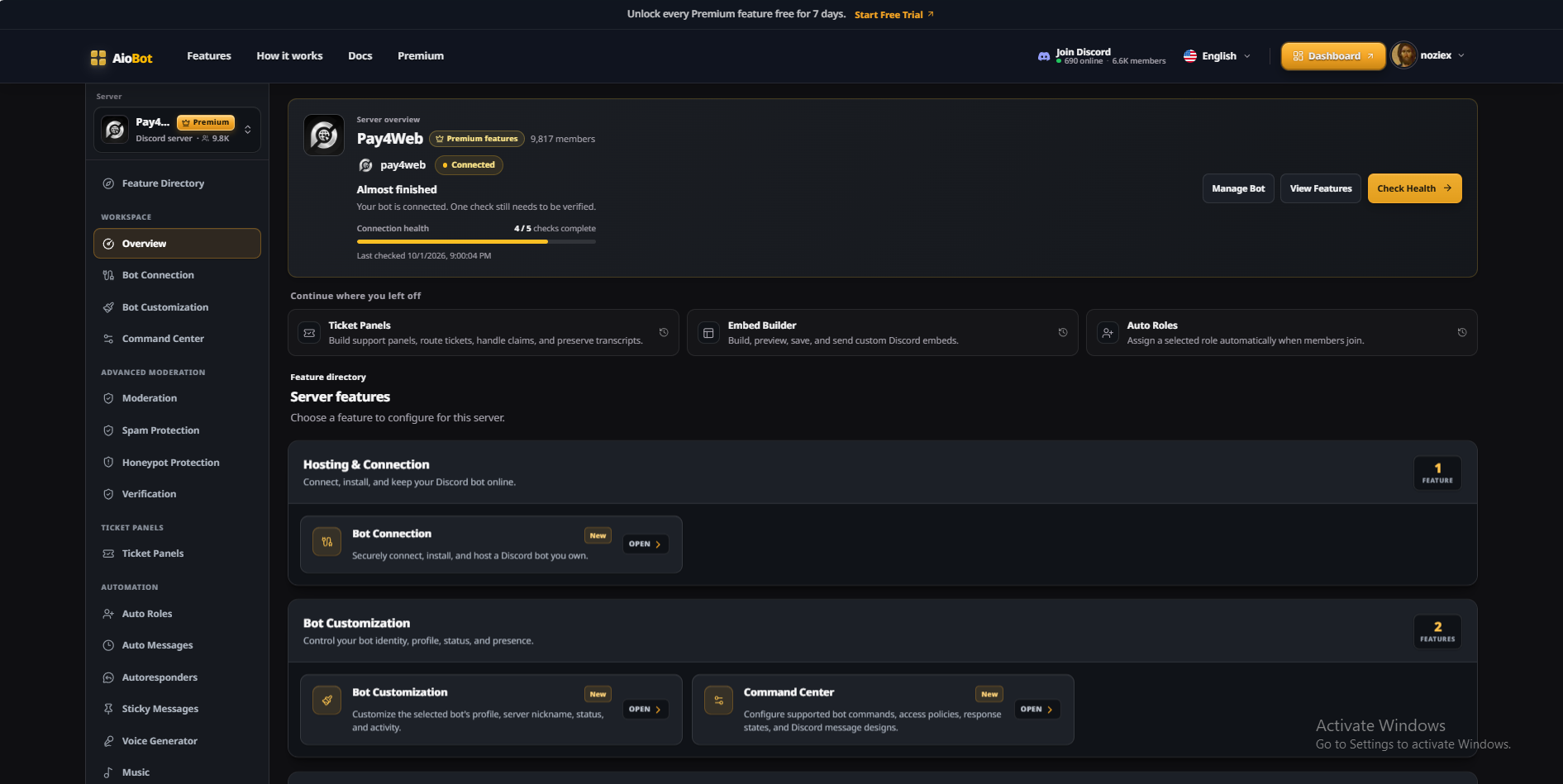Open Premium in top navigation

pyautogui.click(x=421, y=56)
